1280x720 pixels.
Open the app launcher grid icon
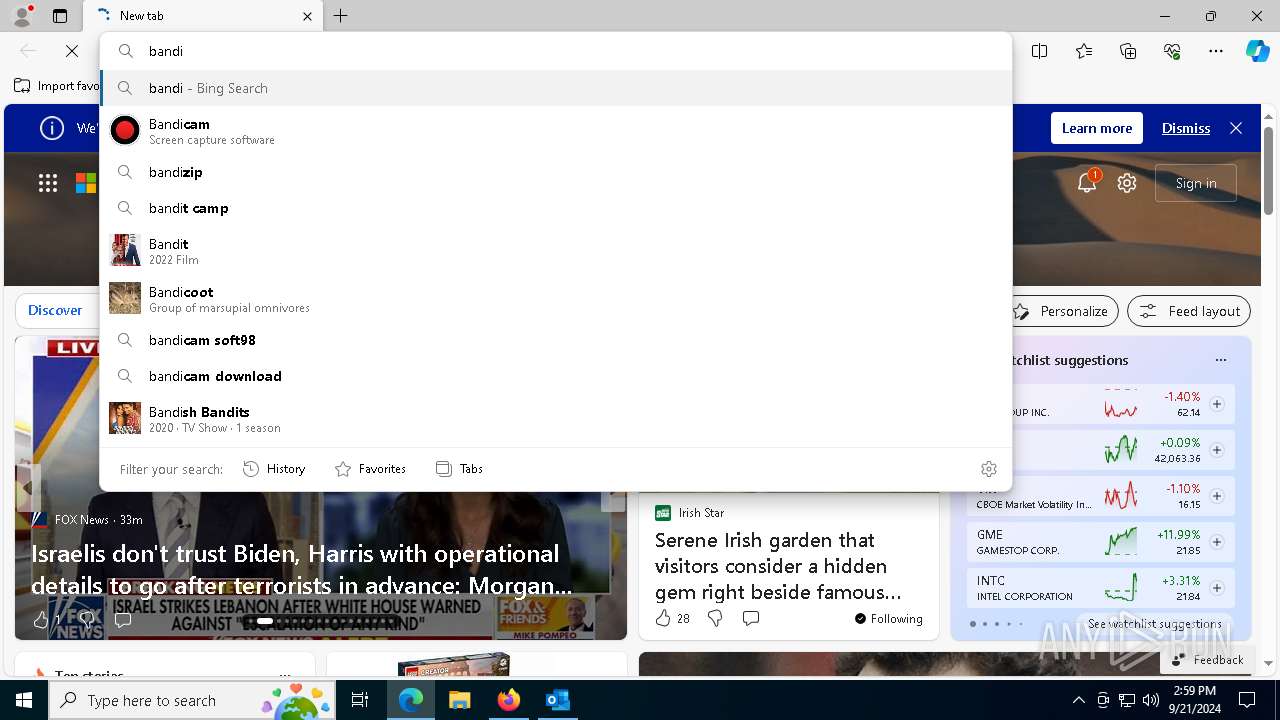pyautogui.click(x=48, y=183)
